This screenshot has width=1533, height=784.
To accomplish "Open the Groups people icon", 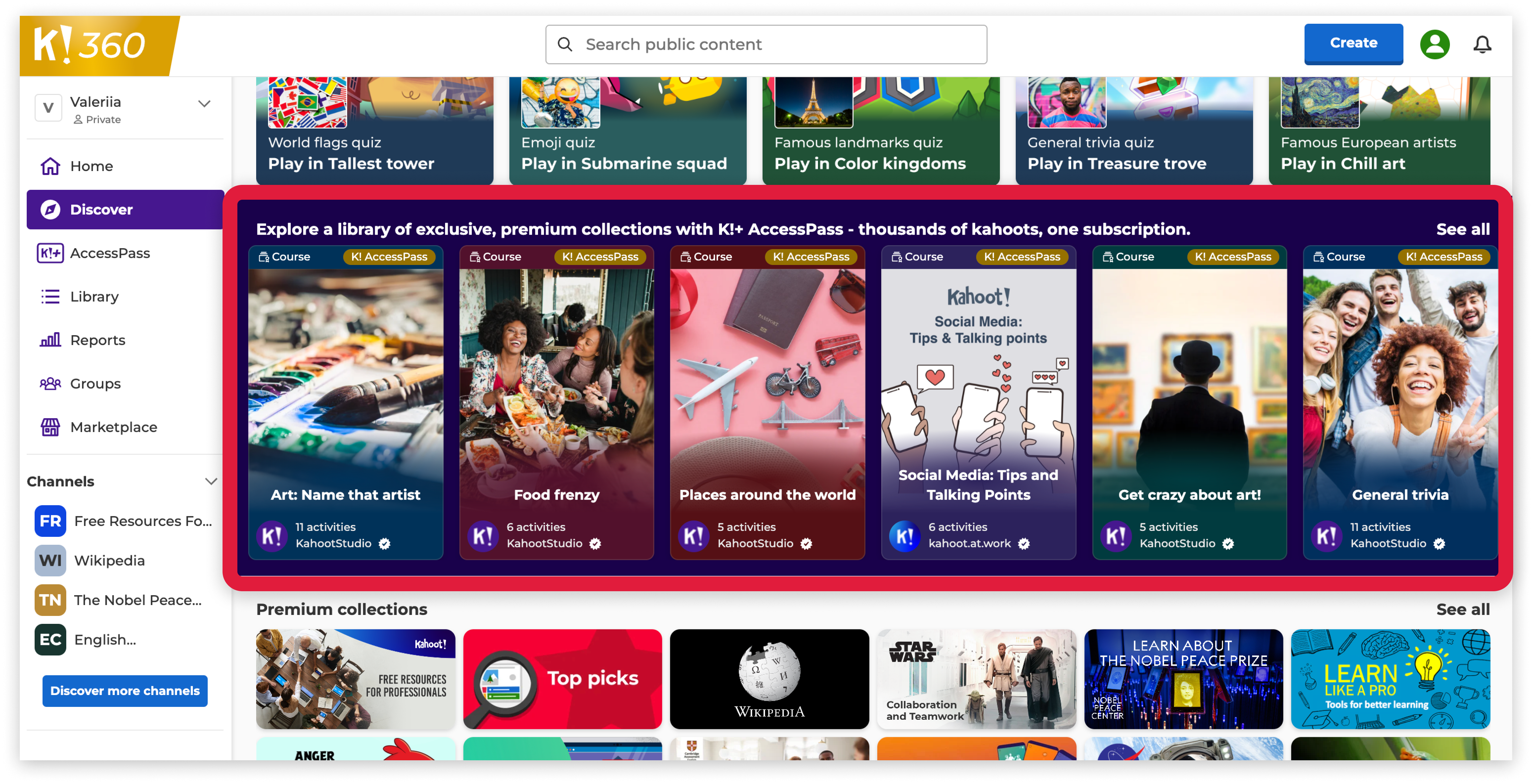I will [50, 384].
